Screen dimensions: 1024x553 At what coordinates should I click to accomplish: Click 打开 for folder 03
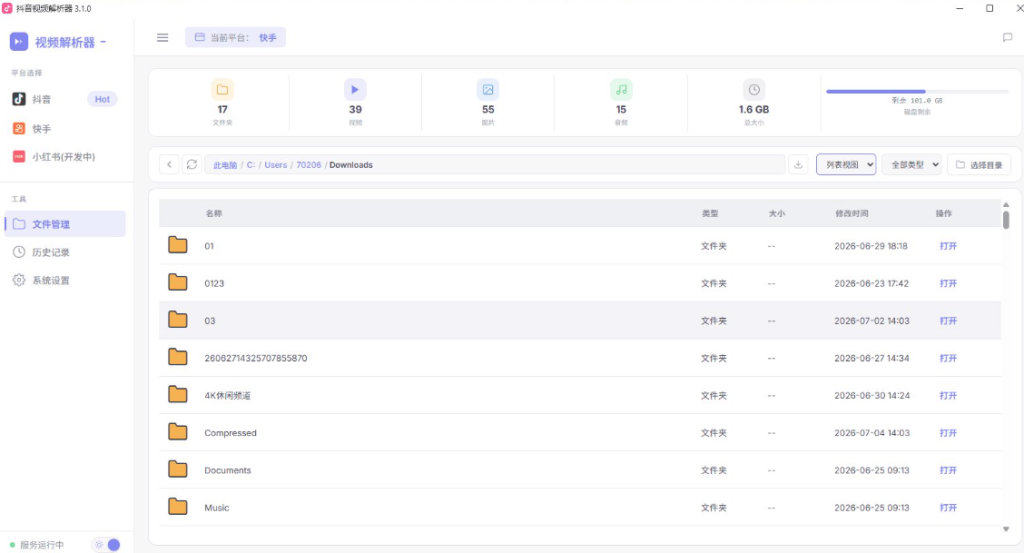(x=948, y=321)
